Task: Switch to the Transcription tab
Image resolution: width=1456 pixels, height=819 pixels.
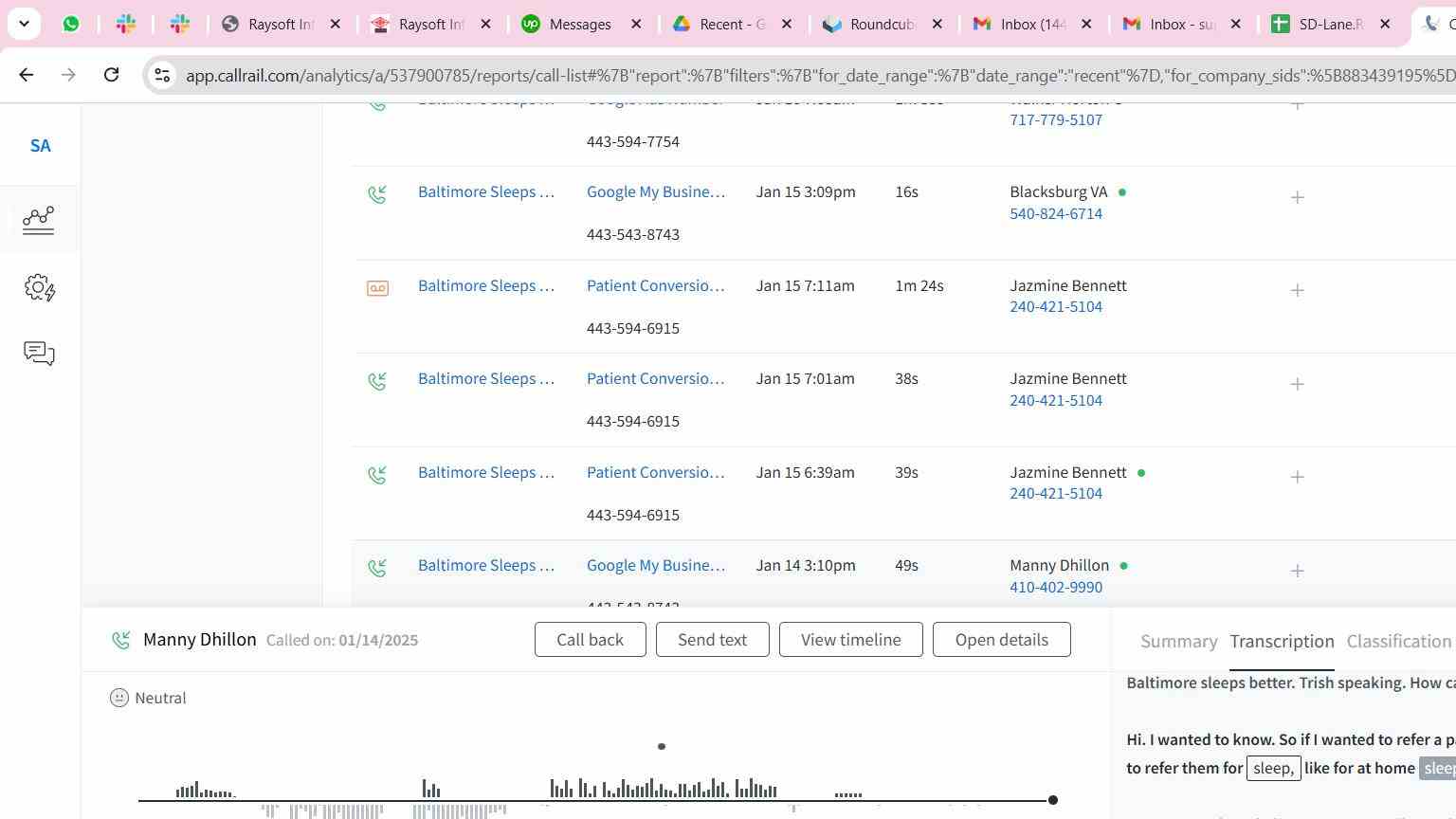Action: pos(1282,642)
